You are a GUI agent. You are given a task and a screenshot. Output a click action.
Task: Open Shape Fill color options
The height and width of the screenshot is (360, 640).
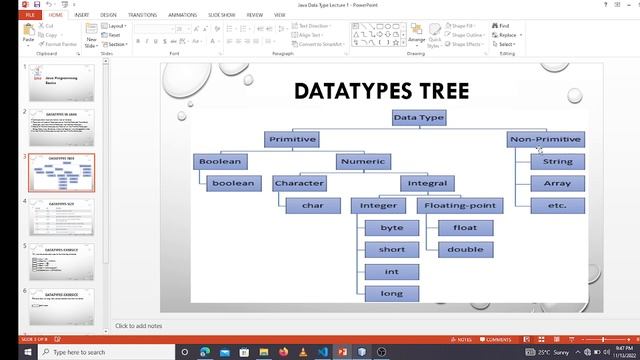[460, 26]
